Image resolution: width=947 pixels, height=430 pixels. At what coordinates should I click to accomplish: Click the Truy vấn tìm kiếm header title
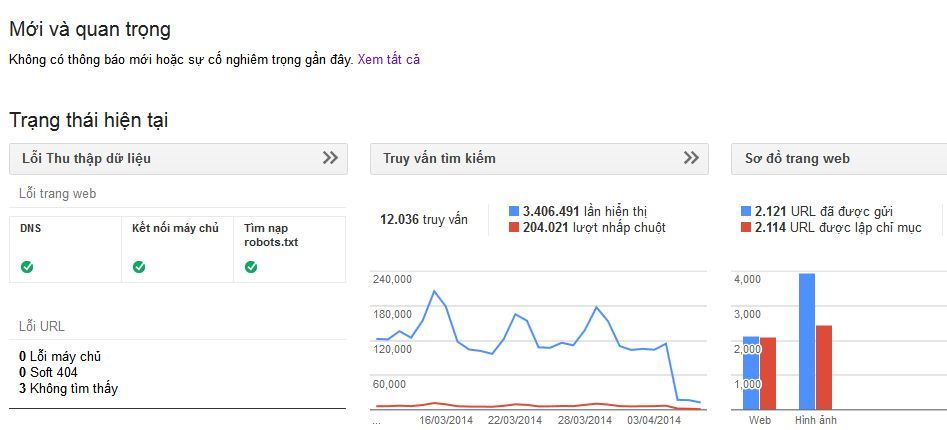coord(439,158)
